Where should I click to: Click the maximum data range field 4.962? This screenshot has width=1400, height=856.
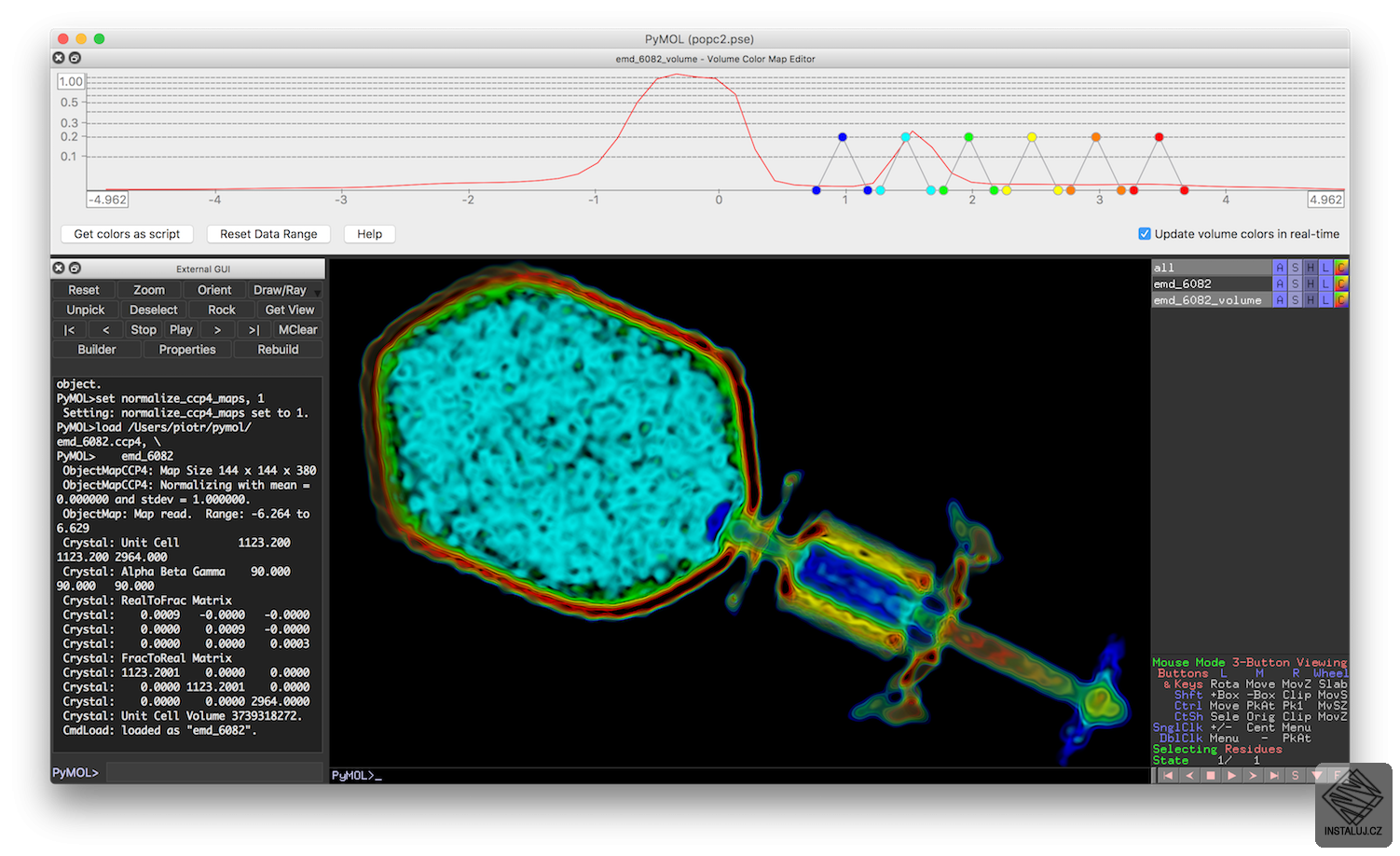[x=1325, y=200]
